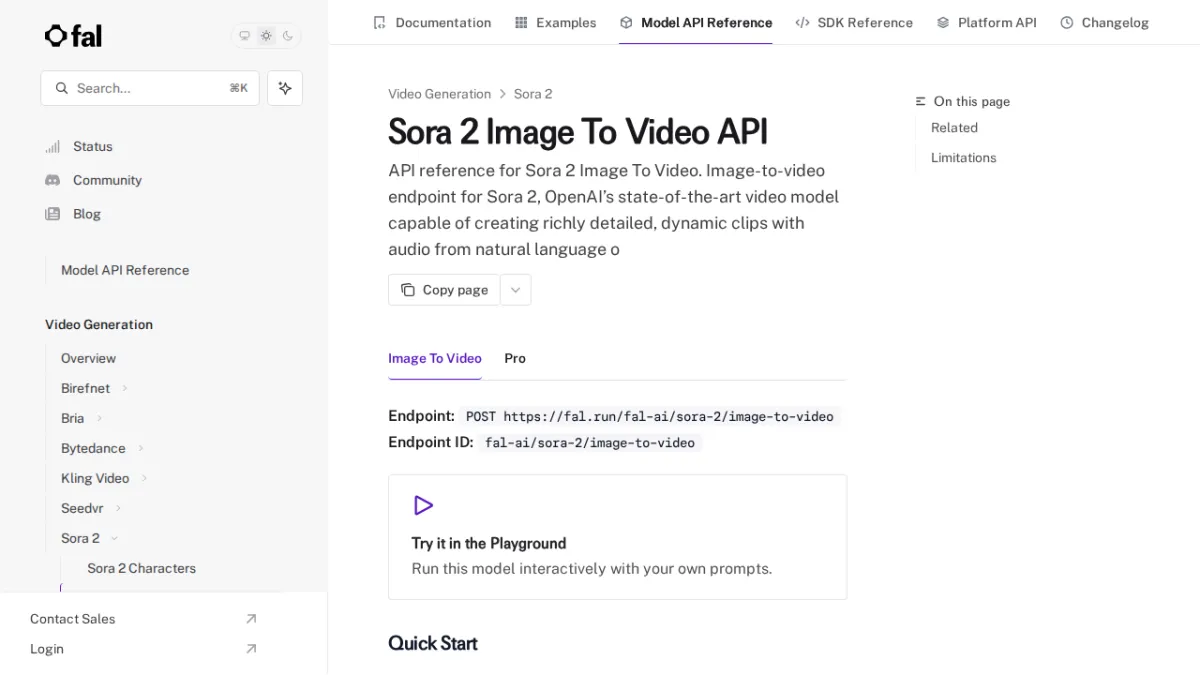Click the Model API Reference cube icon
1200x675 pixels.
coord(626,22)
